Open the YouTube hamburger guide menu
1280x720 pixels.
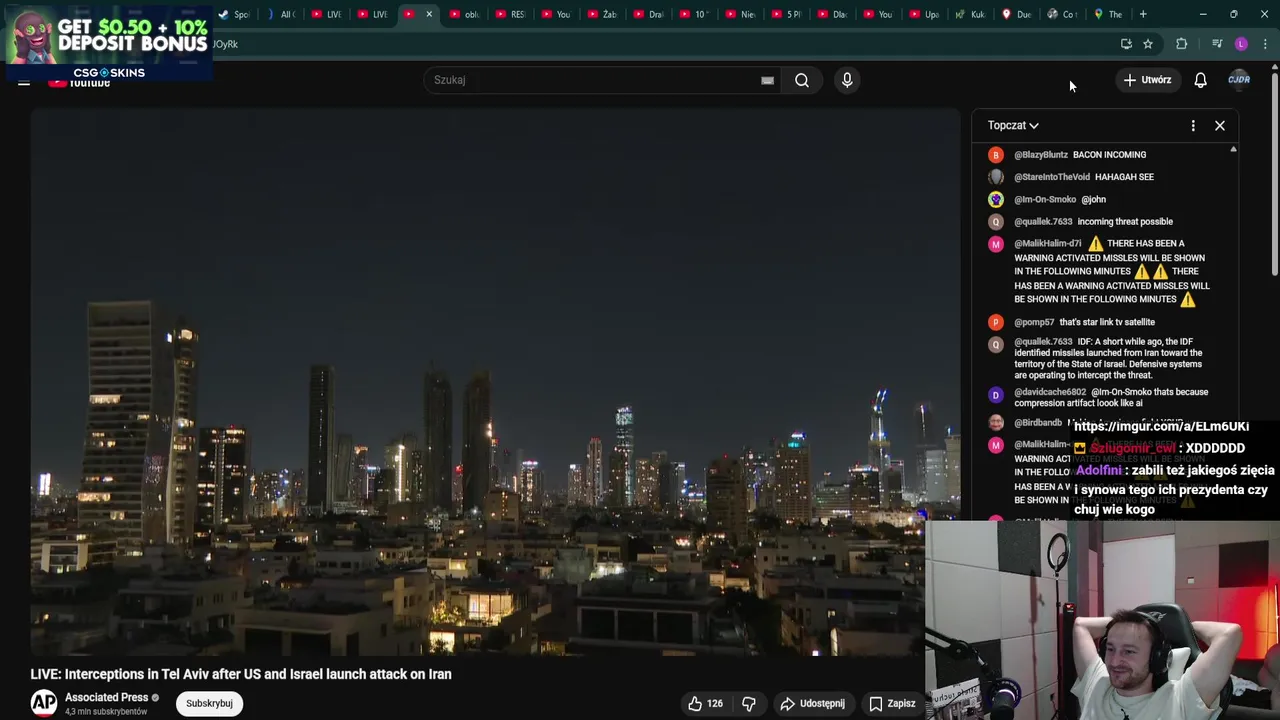click(24, 82)
